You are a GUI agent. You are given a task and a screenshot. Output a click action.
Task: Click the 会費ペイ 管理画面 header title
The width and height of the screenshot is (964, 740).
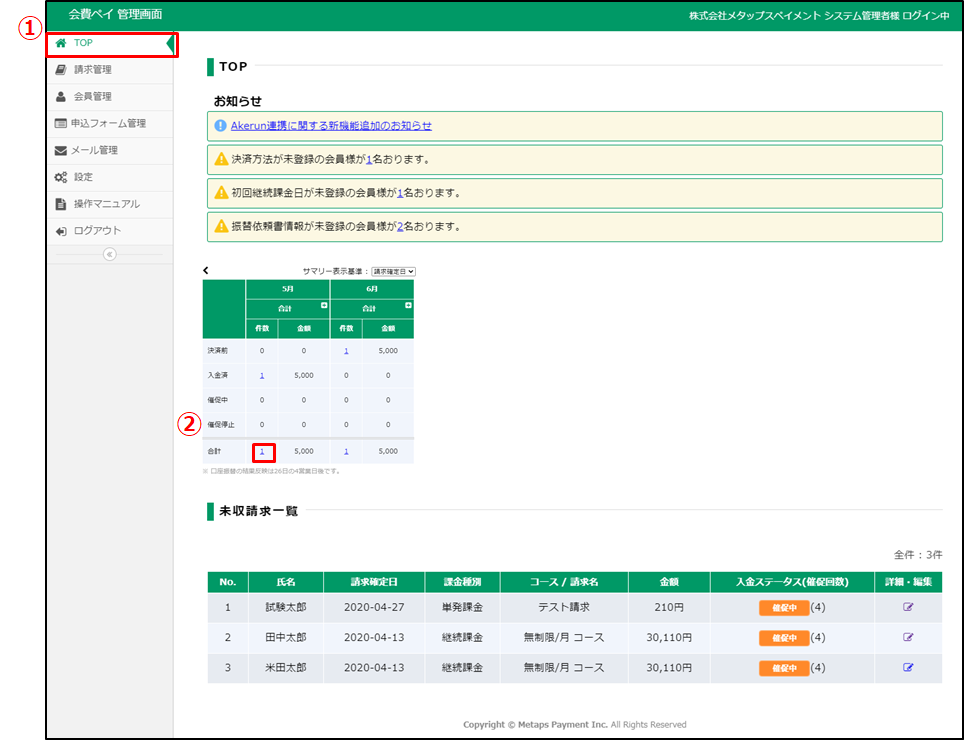[x=115, y=15]
